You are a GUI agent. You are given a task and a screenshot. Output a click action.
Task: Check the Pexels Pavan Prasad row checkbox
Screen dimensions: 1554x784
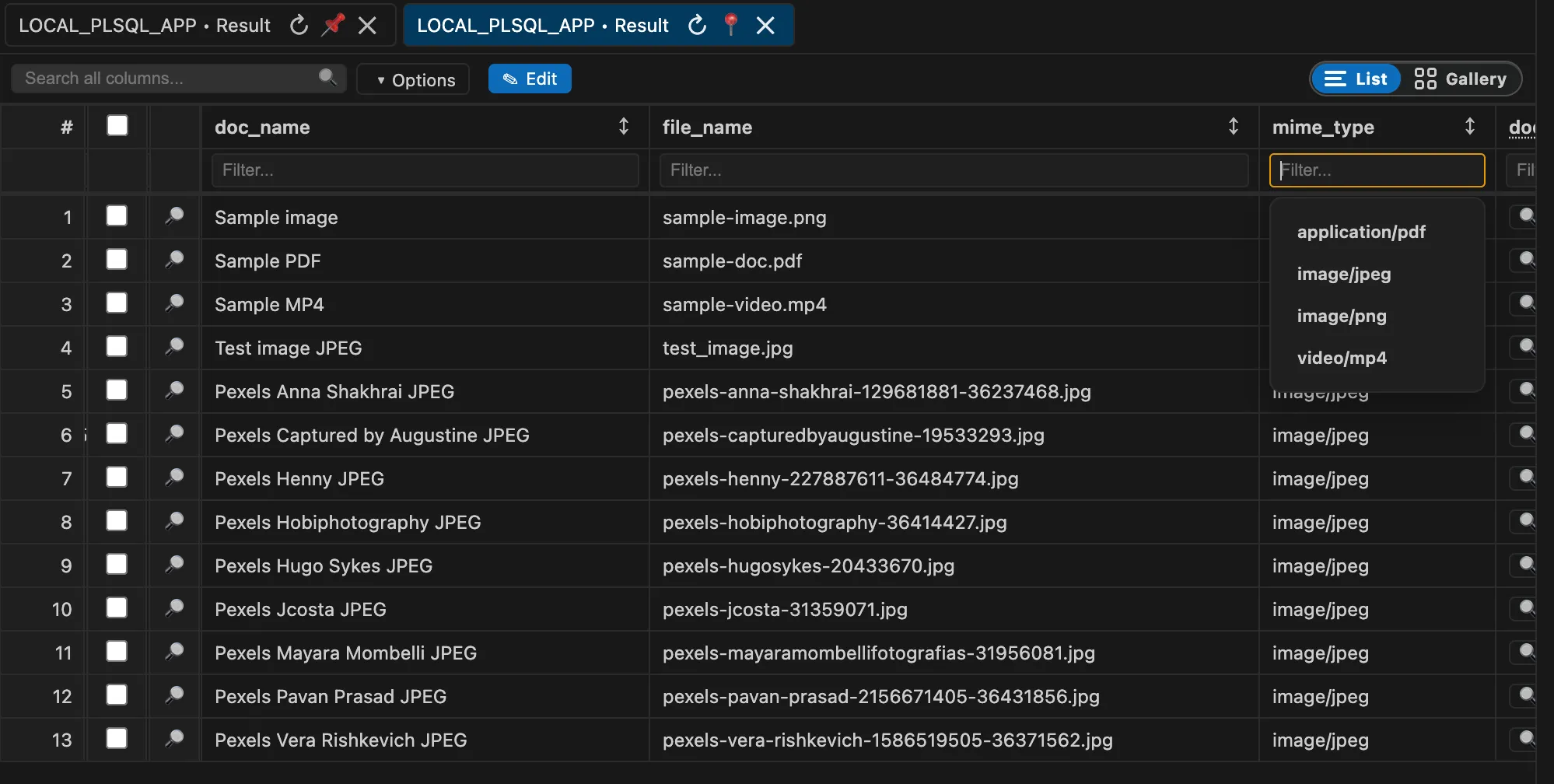[117, 695]
